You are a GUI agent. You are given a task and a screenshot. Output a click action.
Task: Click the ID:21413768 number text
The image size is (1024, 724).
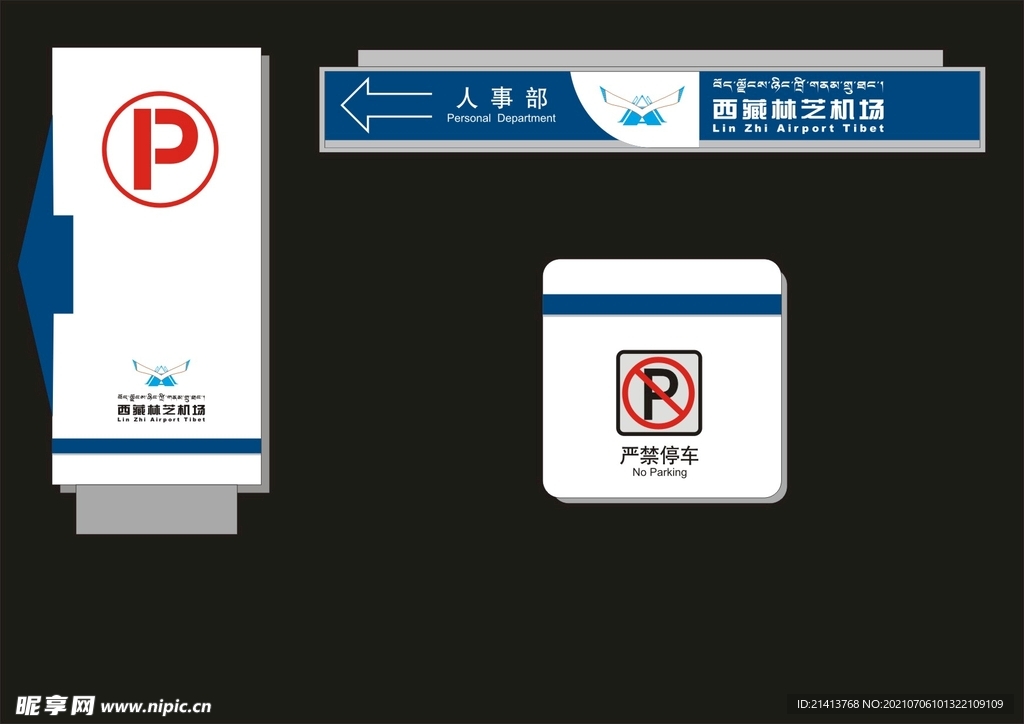tap(827, 704)
